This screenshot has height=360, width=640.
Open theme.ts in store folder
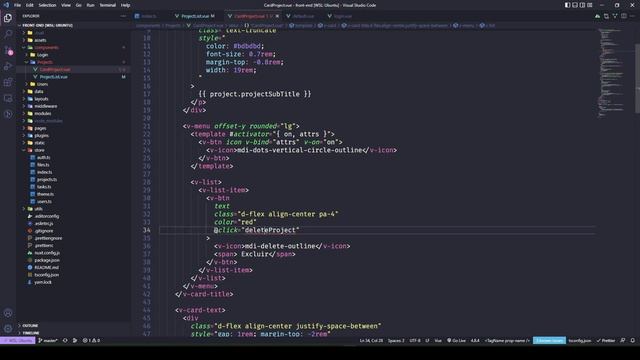pos(45,194)
